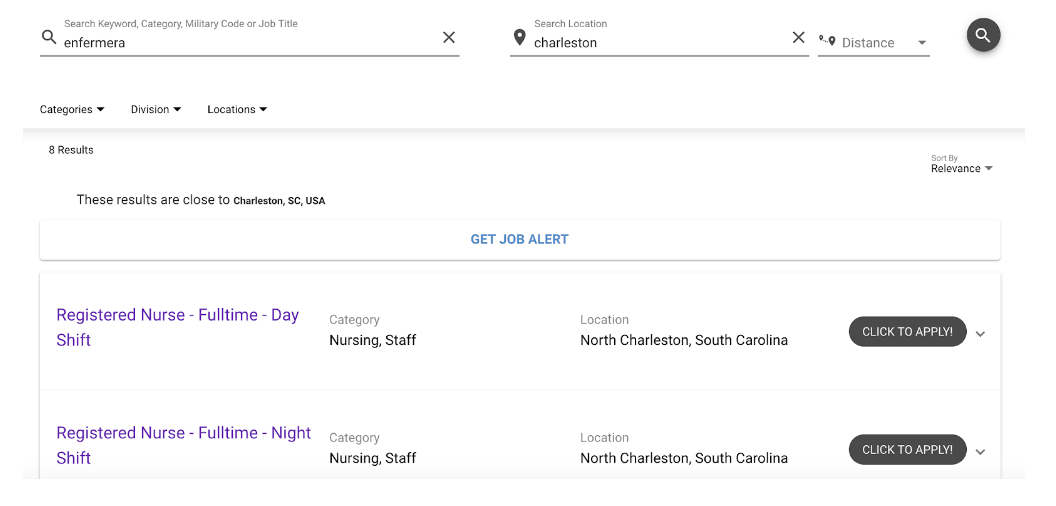Click to apply for Day Shift job
1056x506 pixels.
907,332
